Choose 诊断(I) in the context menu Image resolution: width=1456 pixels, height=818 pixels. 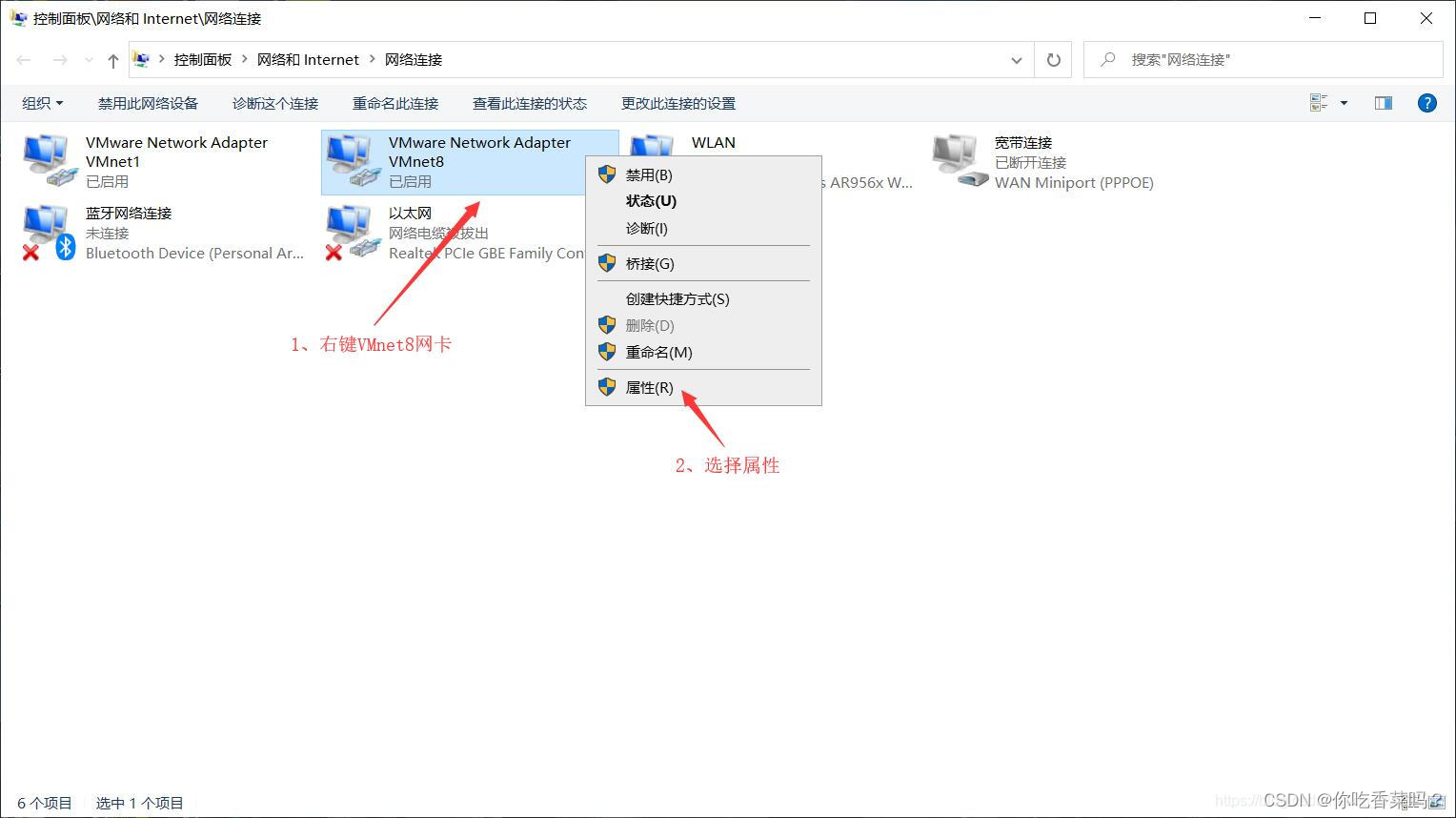(x=703, y=229)
